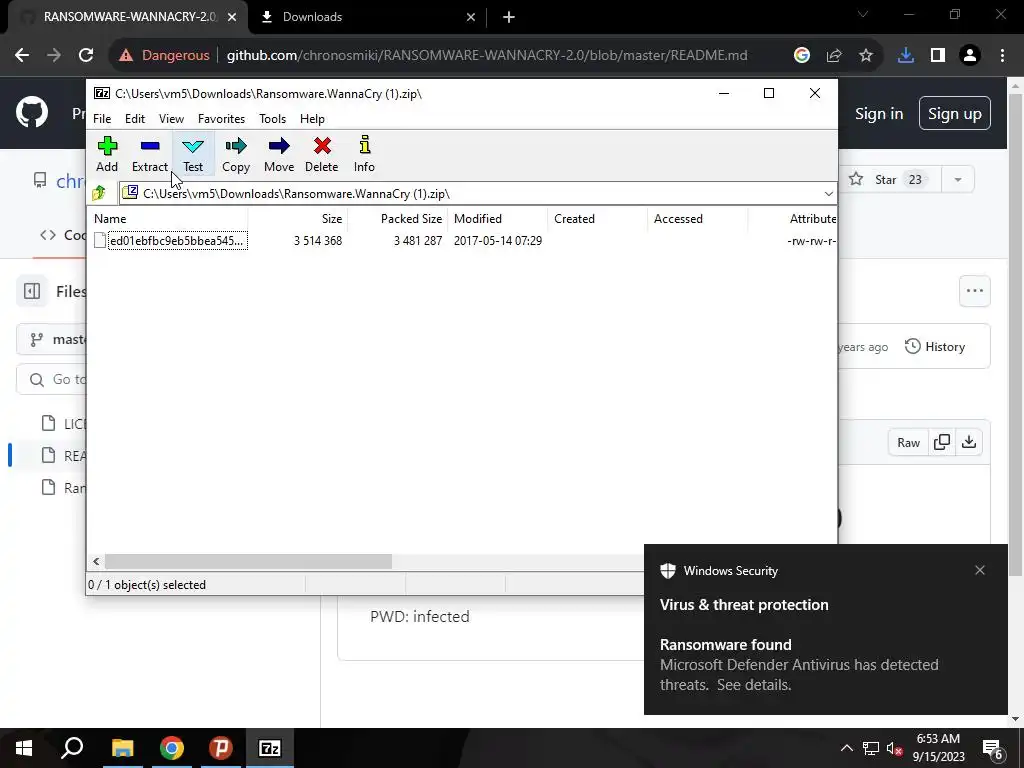
Task: Sort by the Created column header
Action: point(598,219)
